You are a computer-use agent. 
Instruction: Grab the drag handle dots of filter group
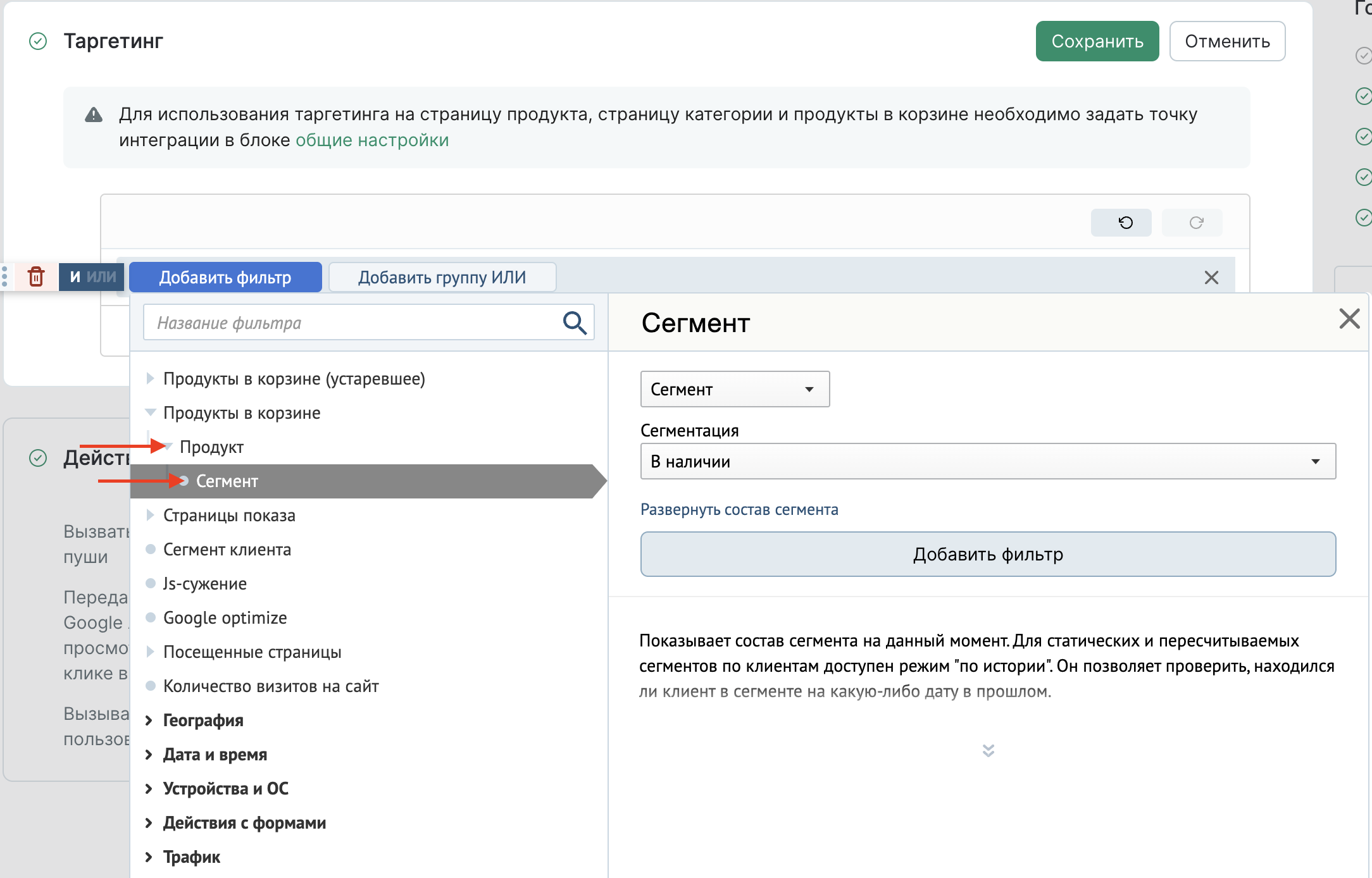click(4, 276)
